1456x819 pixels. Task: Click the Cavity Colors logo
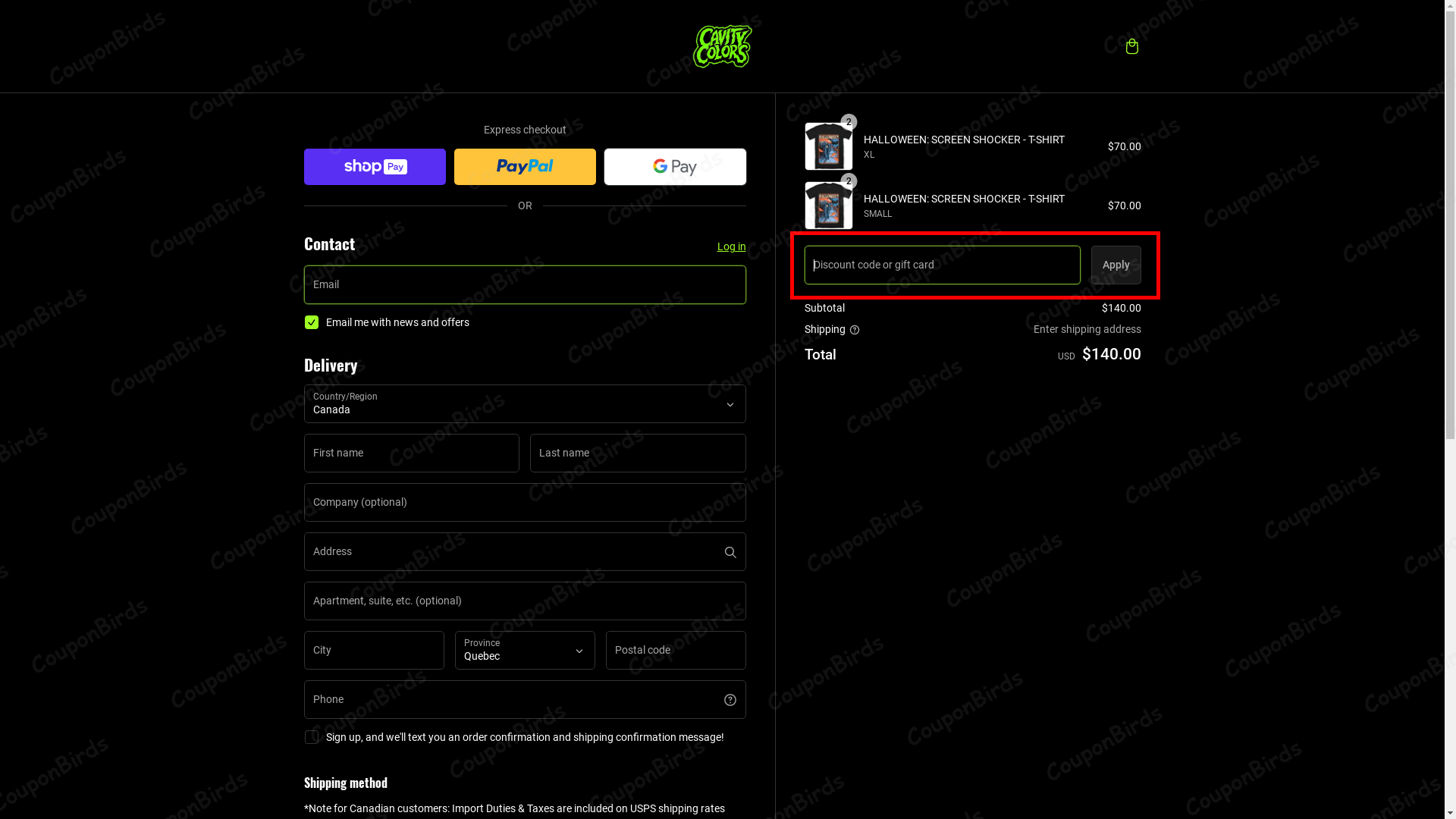click(x=722, y=46)
